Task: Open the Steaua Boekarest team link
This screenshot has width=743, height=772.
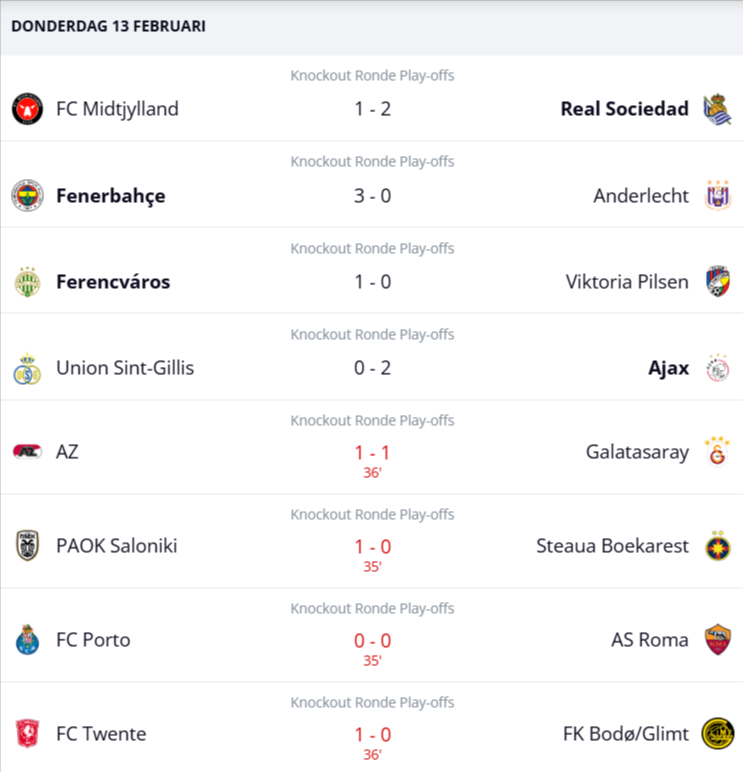Action: tap(612, 546)
